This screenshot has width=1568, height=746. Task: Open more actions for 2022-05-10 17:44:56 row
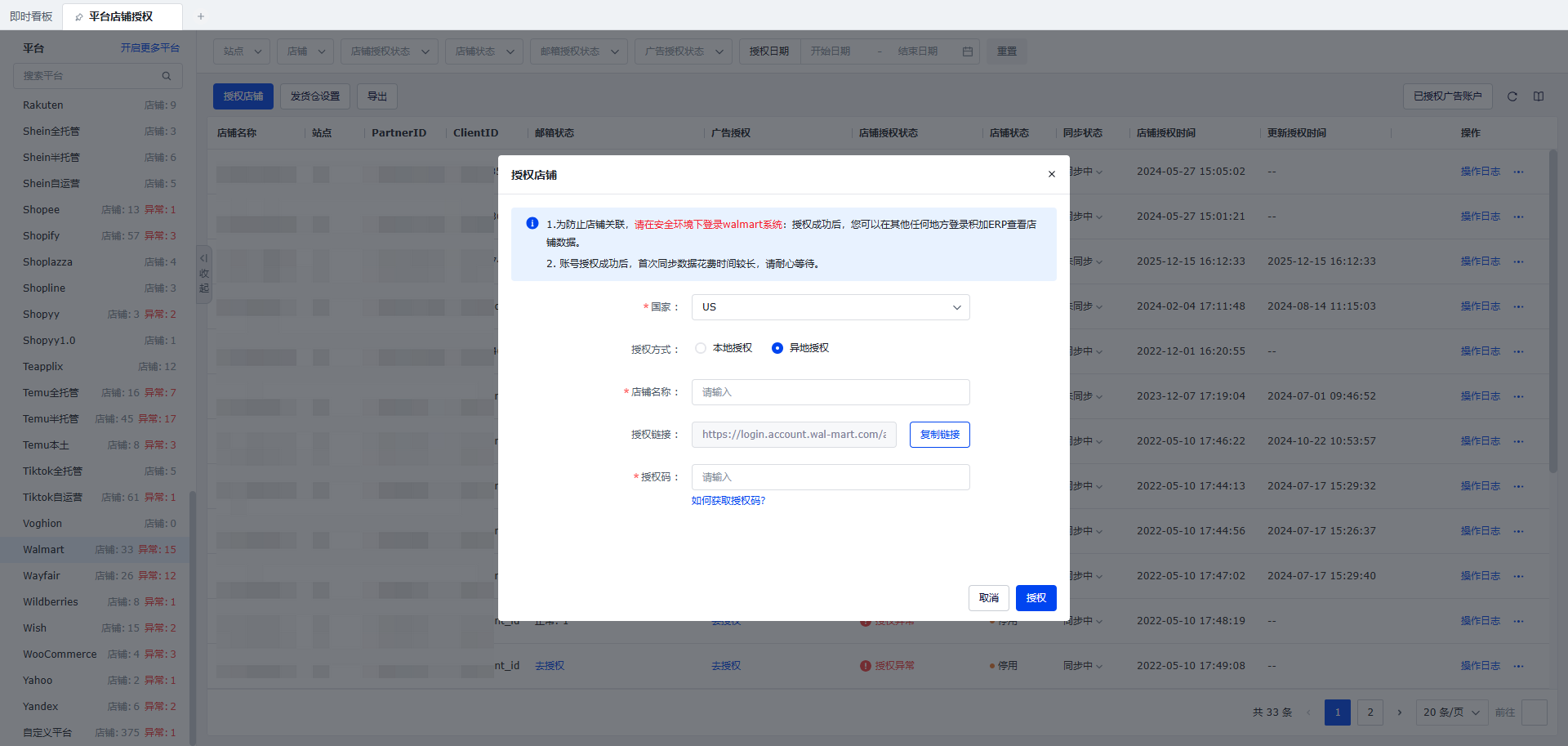click(x=1519, y=531)
